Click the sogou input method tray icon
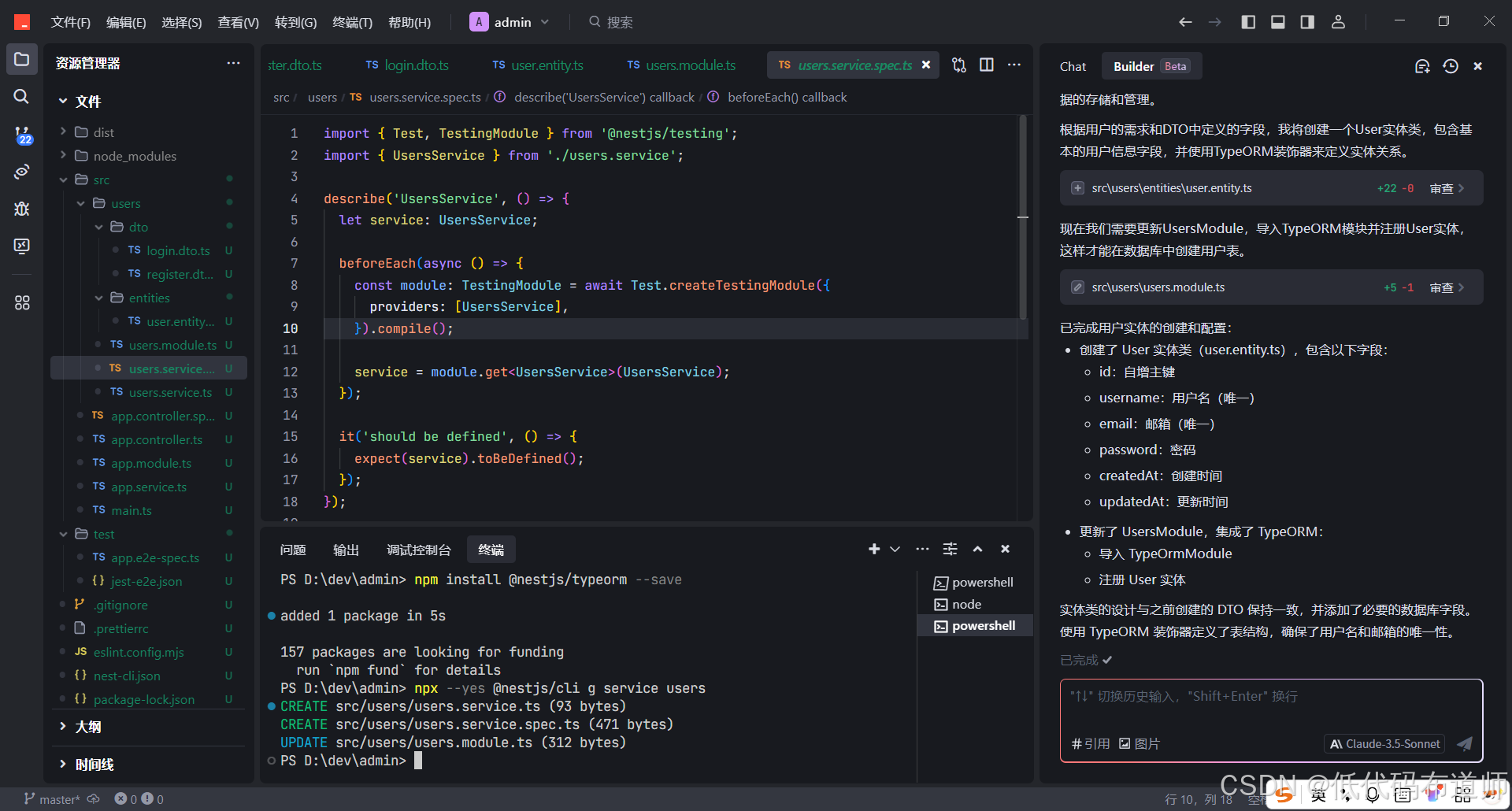Screen dimensions: 1512x811 [1284, 794]
